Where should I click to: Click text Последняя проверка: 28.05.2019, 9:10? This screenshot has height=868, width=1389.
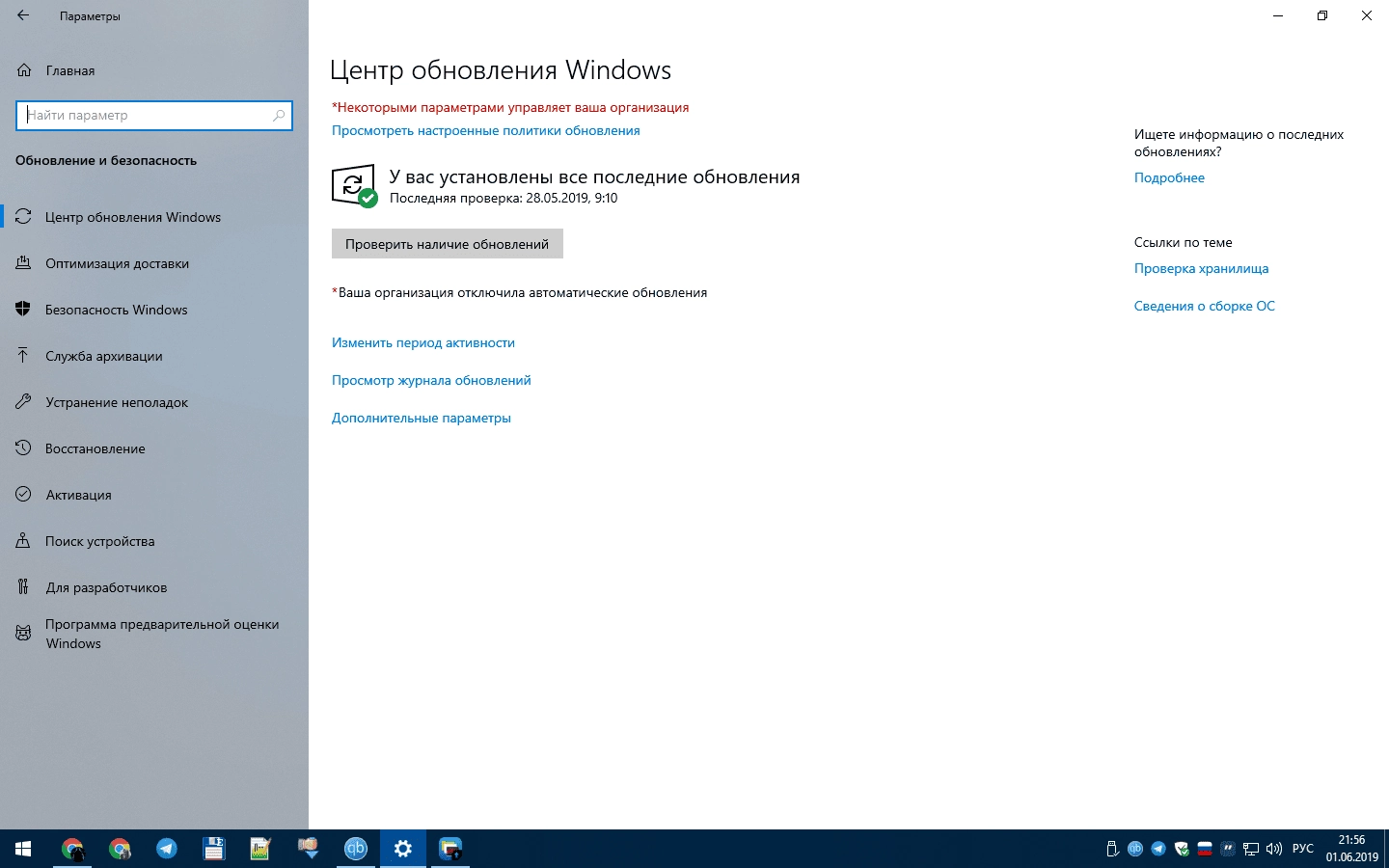tap(504, 198)
